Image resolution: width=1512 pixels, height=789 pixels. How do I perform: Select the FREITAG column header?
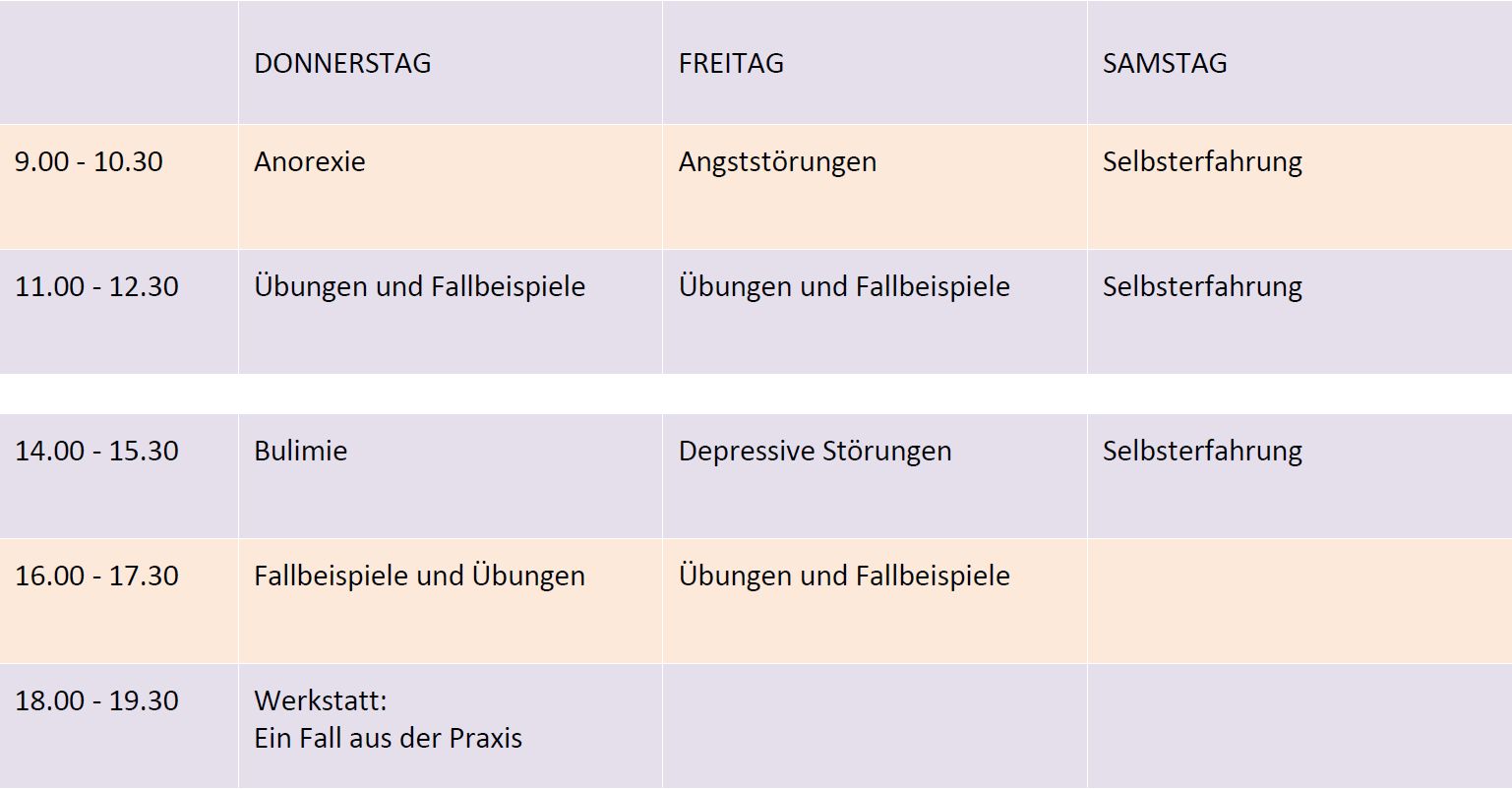(x=731, y=63)
